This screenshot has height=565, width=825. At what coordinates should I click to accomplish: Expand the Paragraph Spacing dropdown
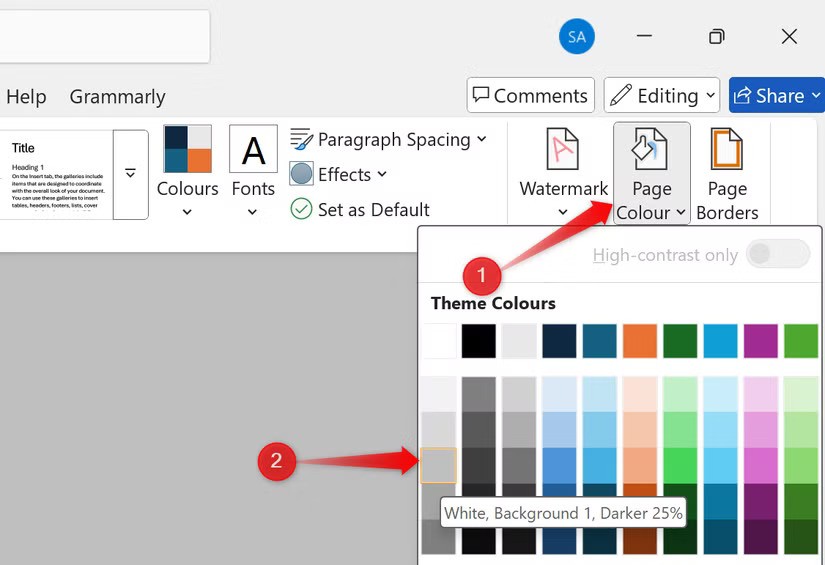(x=481, y=139)
